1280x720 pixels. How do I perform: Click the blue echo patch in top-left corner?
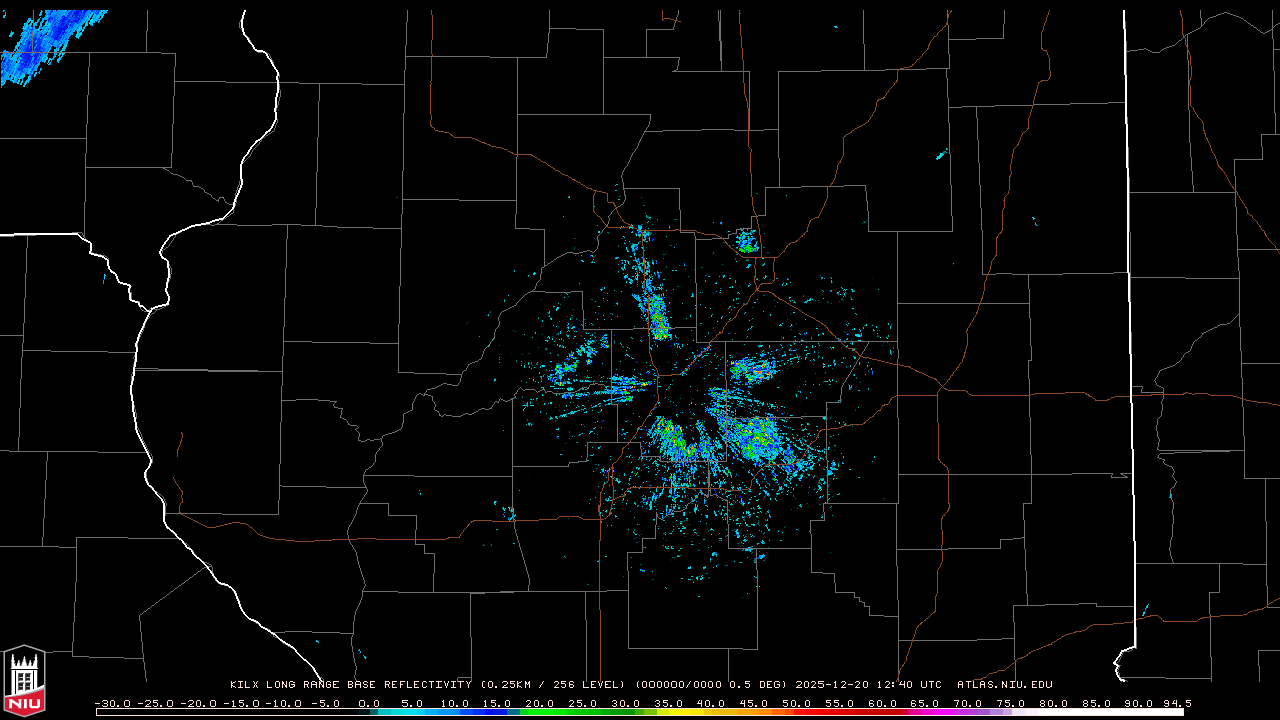point(45,45)
